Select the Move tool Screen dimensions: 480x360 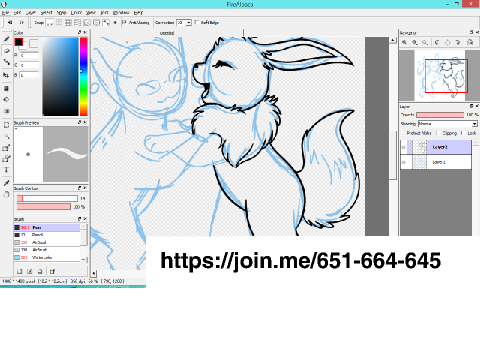pyautogui.click(x=6, y=75)
